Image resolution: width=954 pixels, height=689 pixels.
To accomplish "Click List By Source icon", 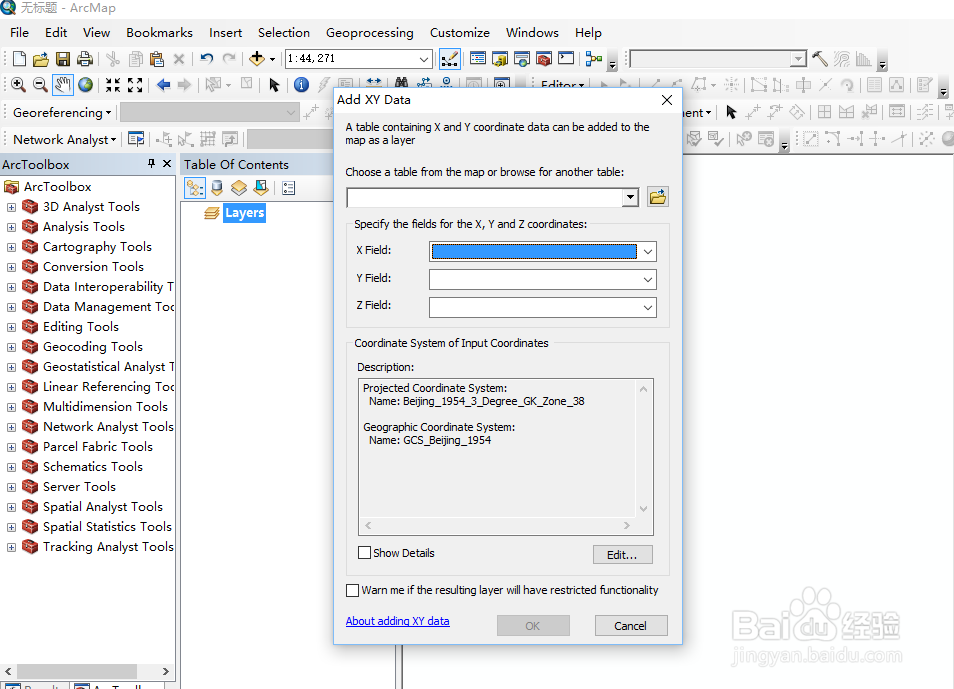I will pos(217,188).
